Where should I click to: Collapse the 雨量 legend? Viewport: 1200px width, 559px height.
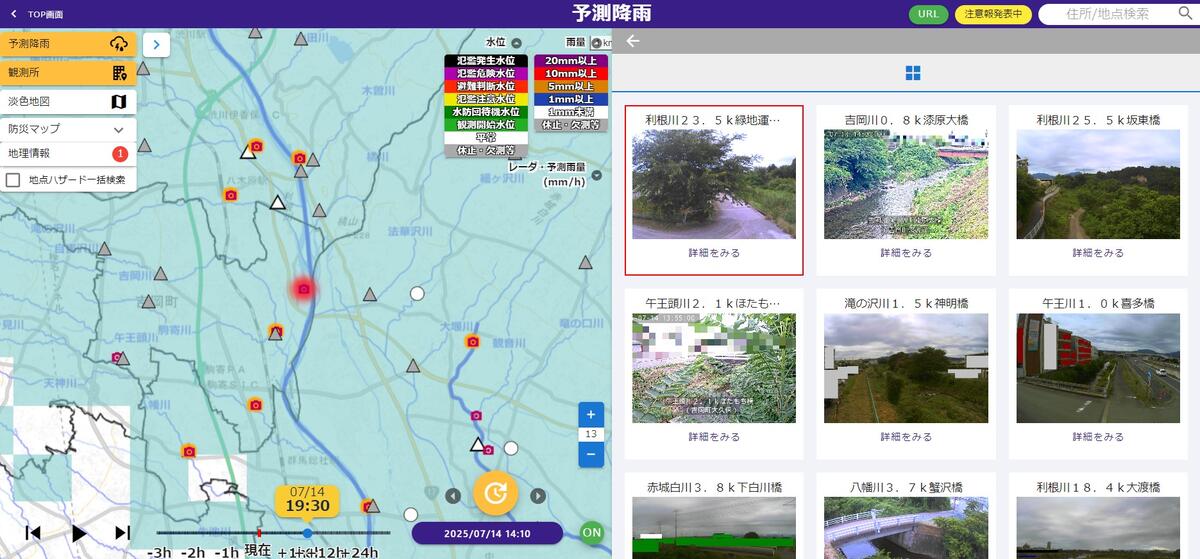[x=597, y=43]
